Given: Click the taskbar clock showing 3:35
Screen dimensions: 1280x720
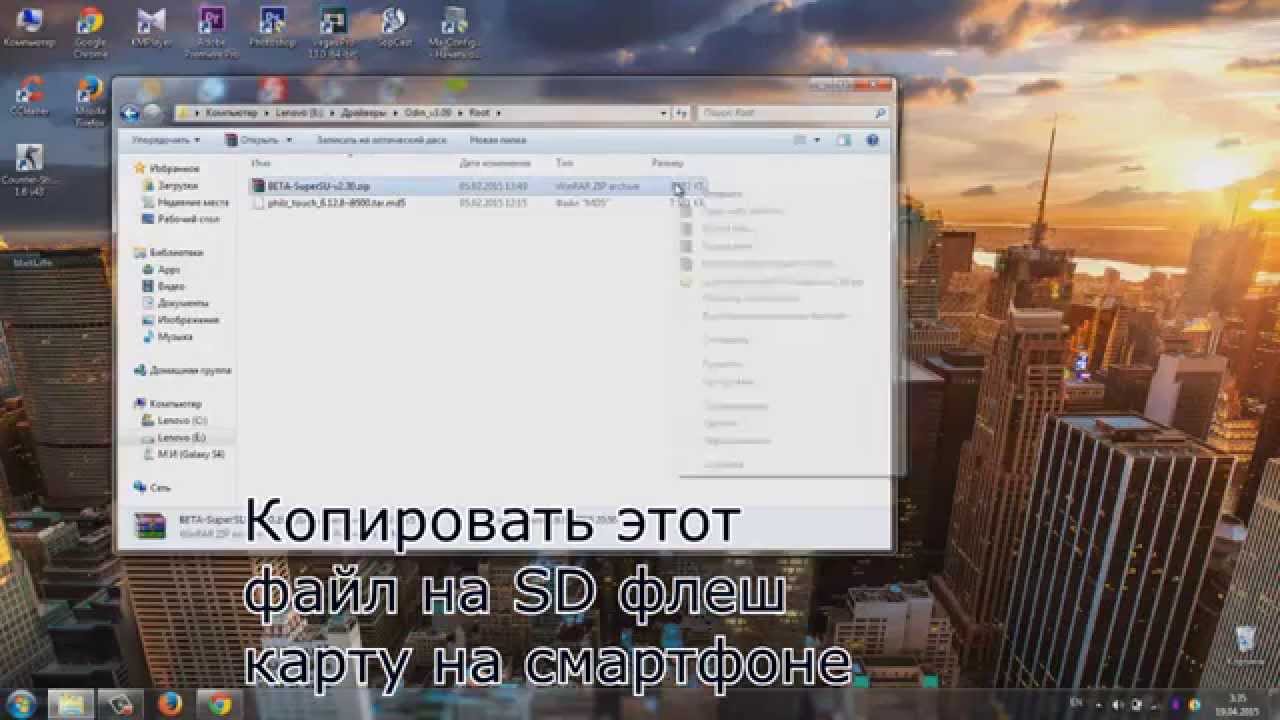Looking at the screenshot, I should [1238, 704].
